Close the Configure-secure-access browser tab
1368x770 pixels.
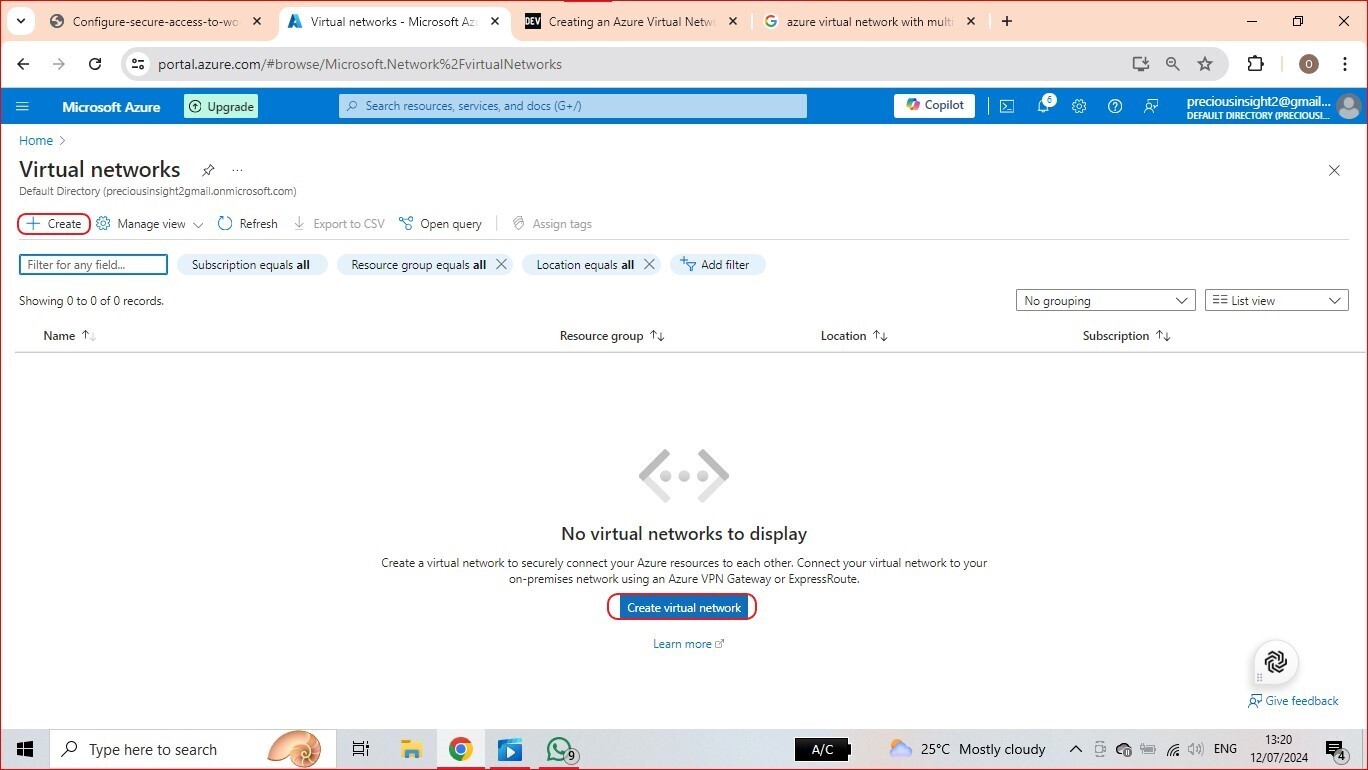tap(257, 22)
